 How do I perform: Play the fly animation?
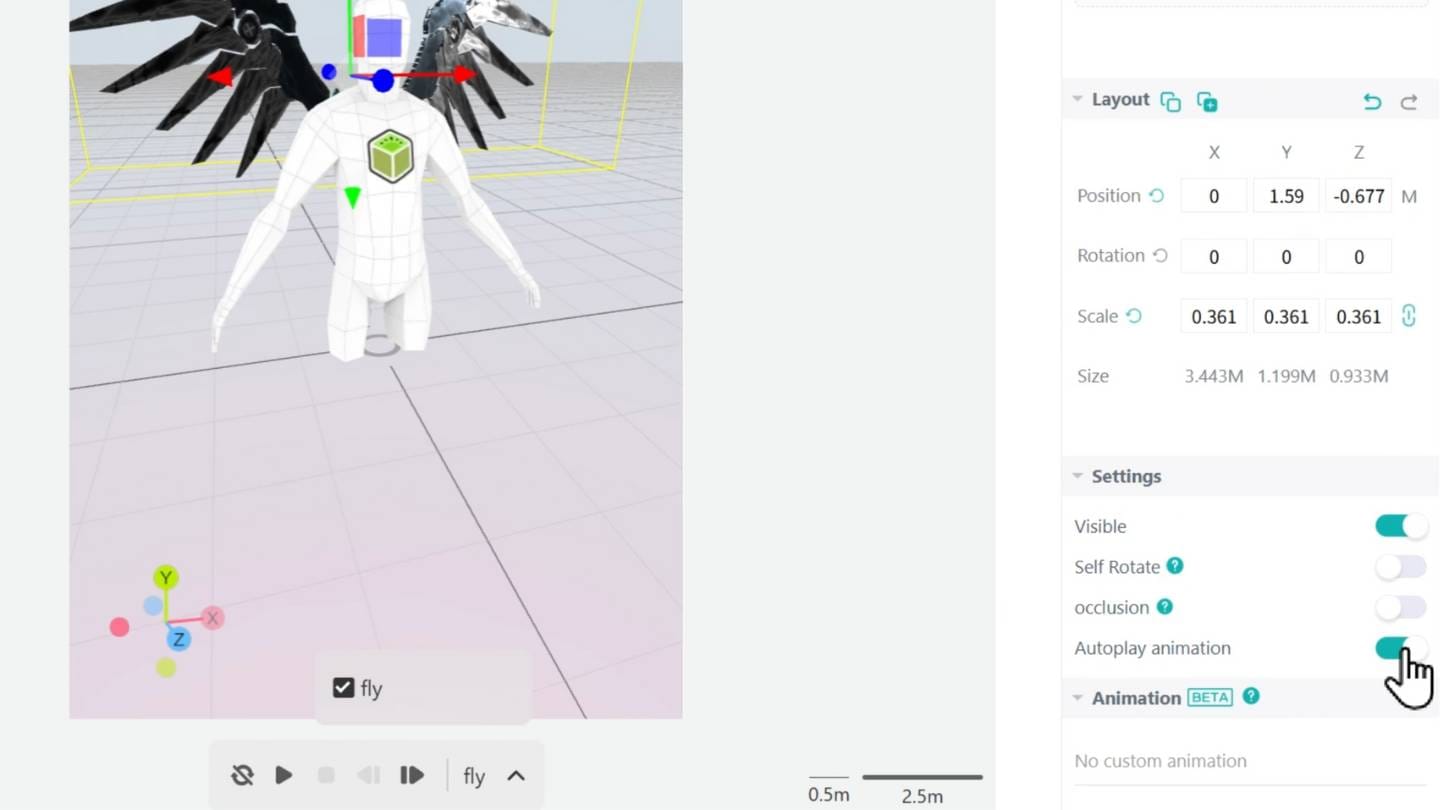coord(283,774)
